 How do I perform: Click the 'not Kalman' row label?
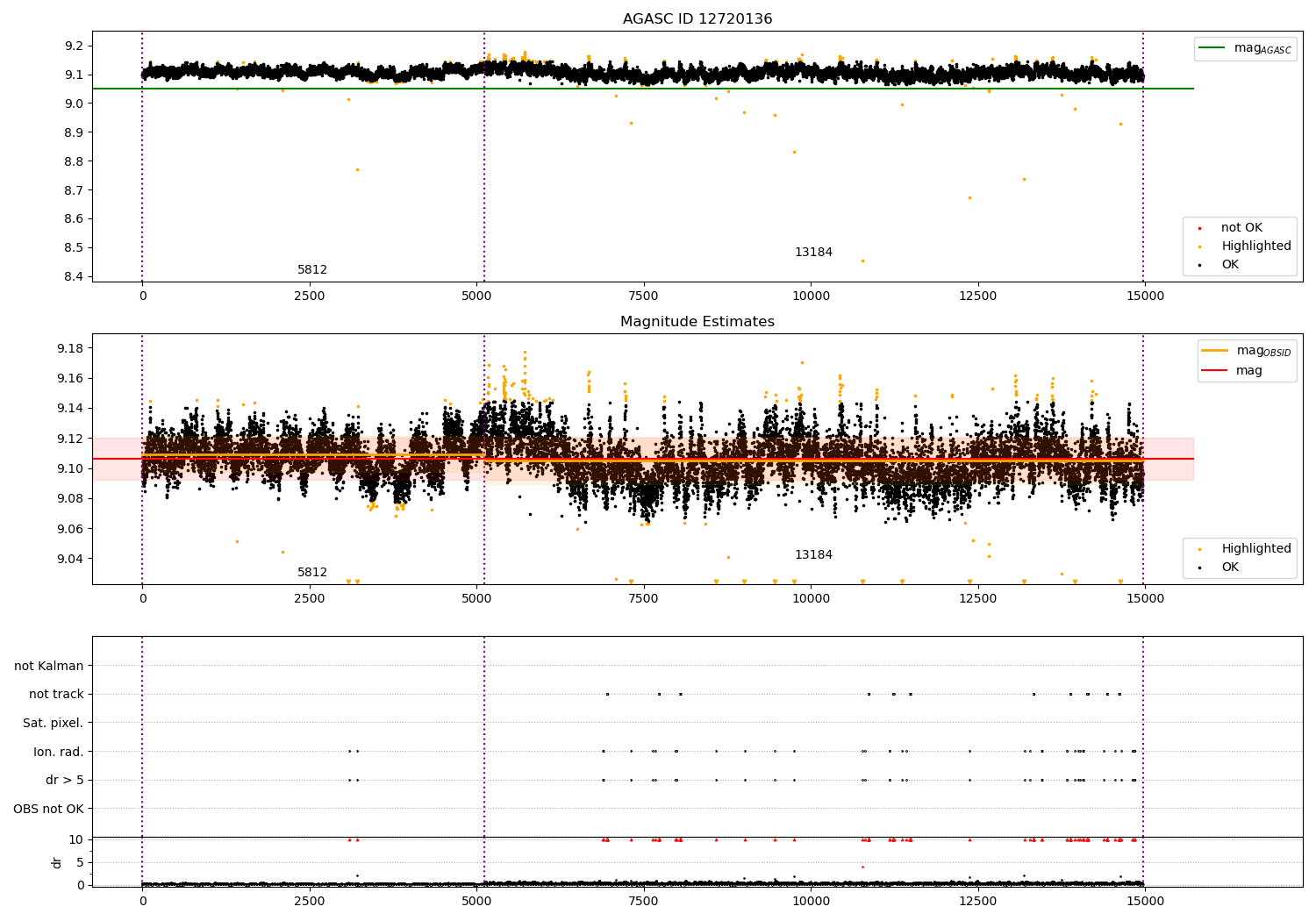pyautogui.click(x=49, y=666)
